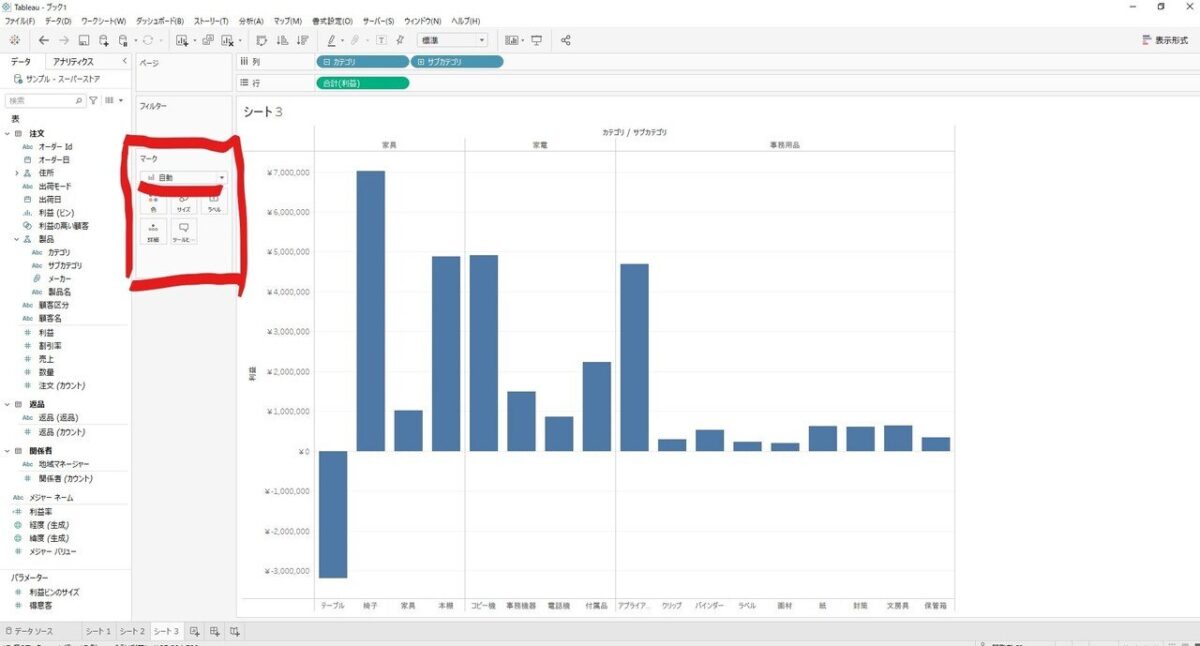1200x646 pixels.
Task: Collapse the 注文 table in data pane
Action: coord(7,133)
